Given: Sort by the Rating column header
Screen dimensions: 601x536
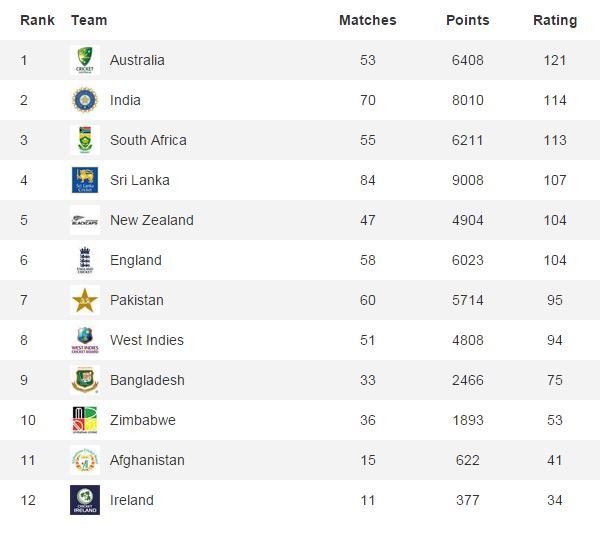Looking at the screenshot, I should tap(555, 20).
